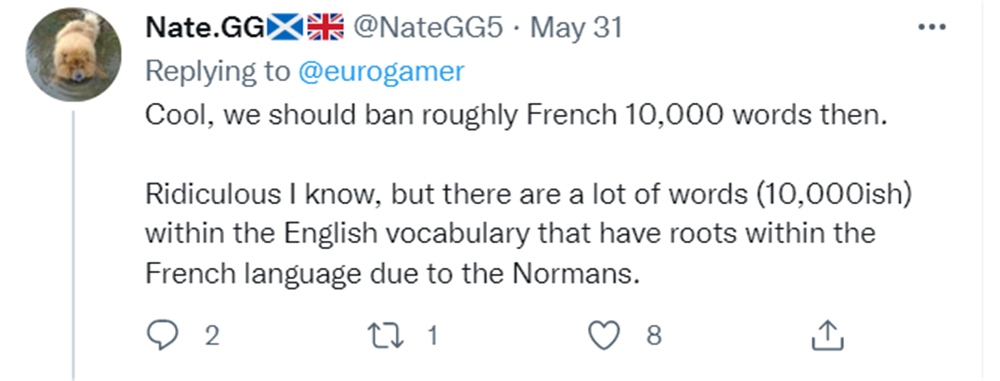The width and height of the screenshot is (1000, 381).
Task: Click the vertical thread line below avatar
Action: click(73, 246)
